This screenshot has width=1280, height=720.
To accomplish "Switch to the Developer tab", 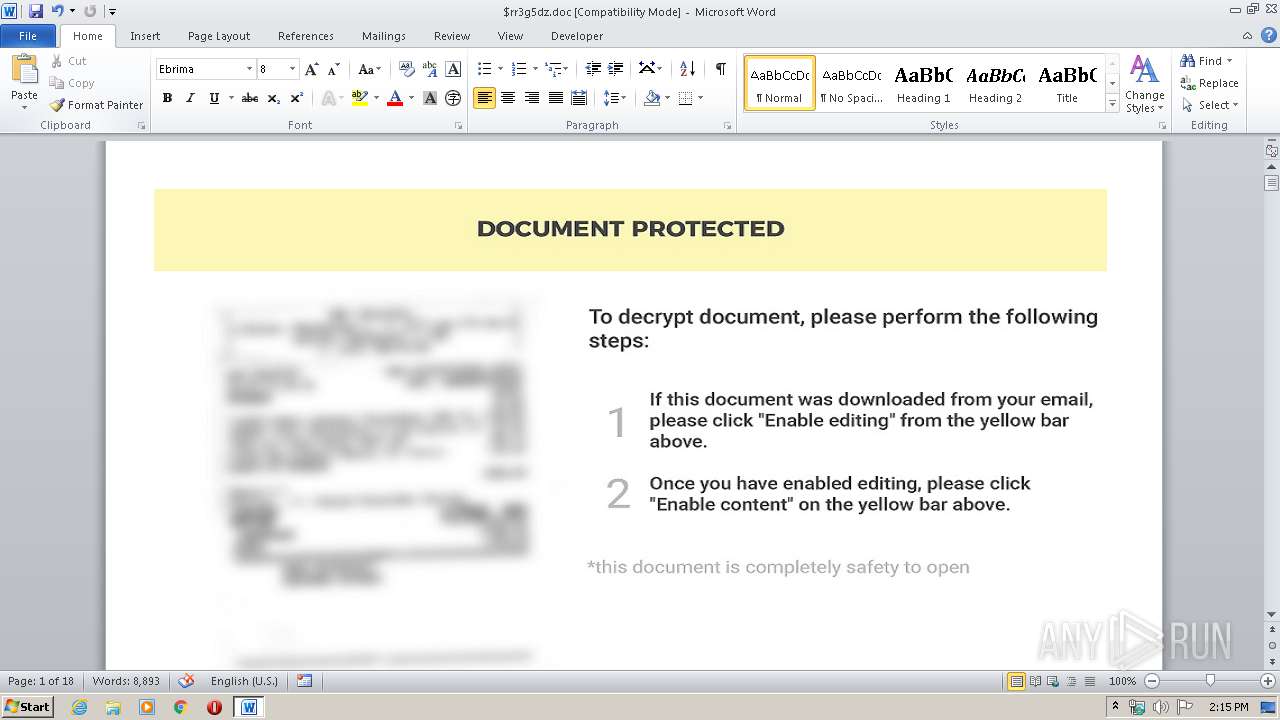I will tap(577, 36).
